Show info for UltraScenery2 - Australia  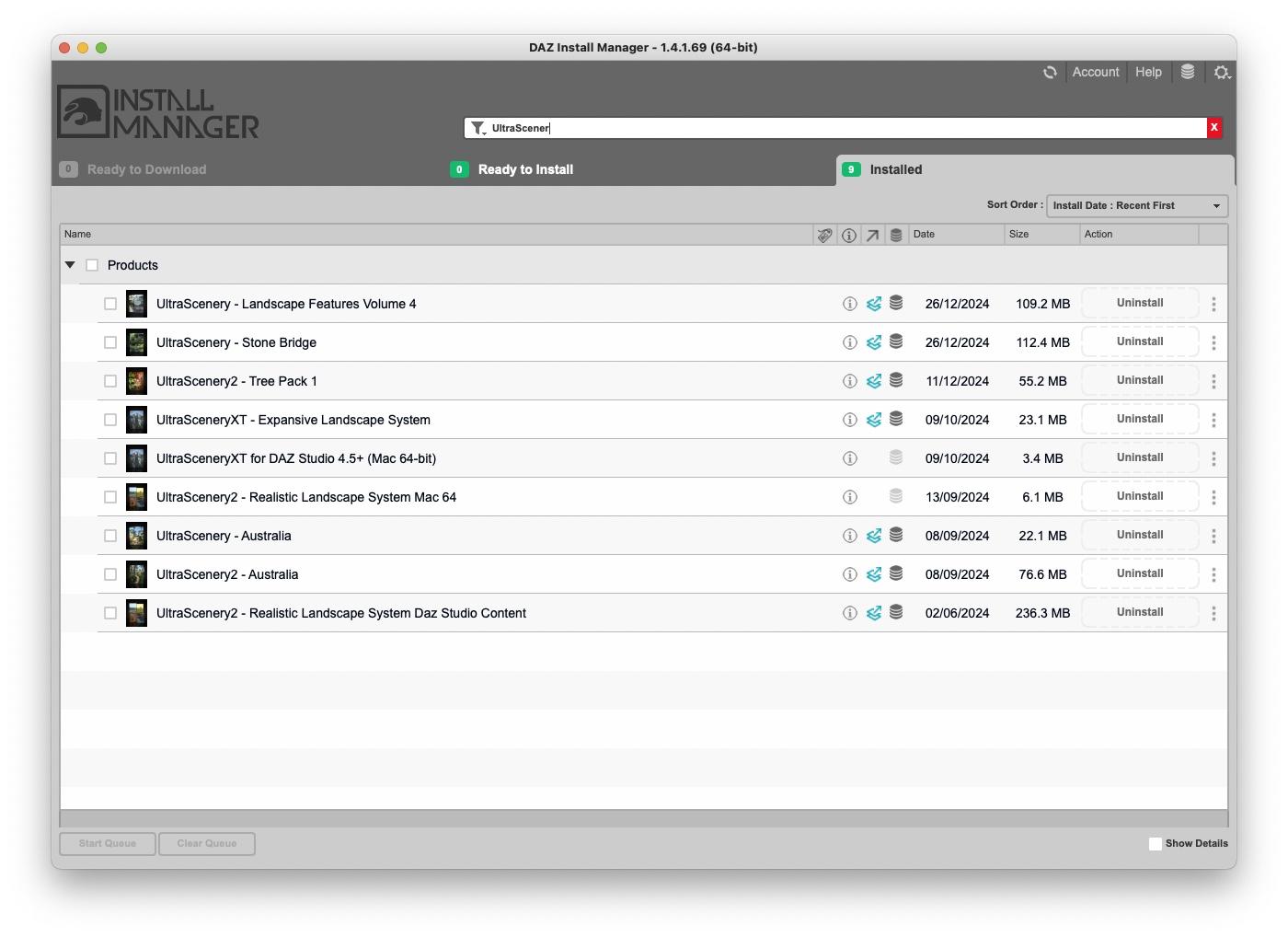click(850, 574)
